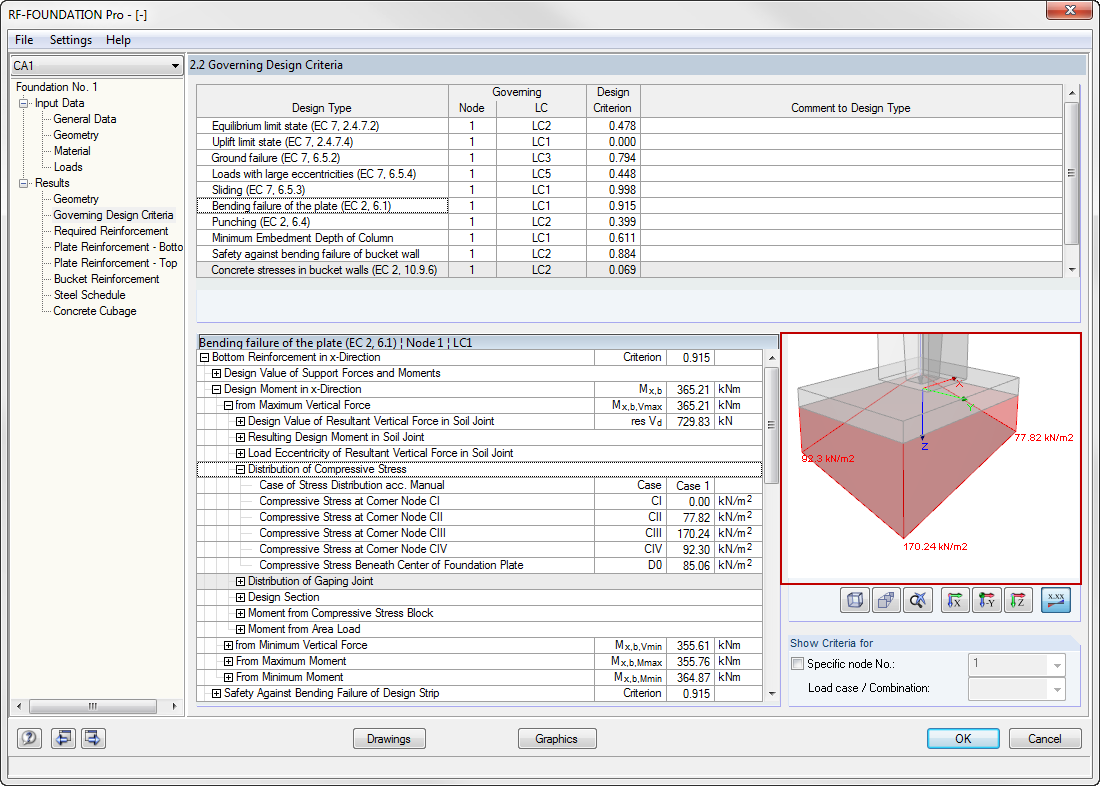Select Bucket Reinforcement in the tree
Viewport: 1100px width, 786px height.
[x=107, y=279]
